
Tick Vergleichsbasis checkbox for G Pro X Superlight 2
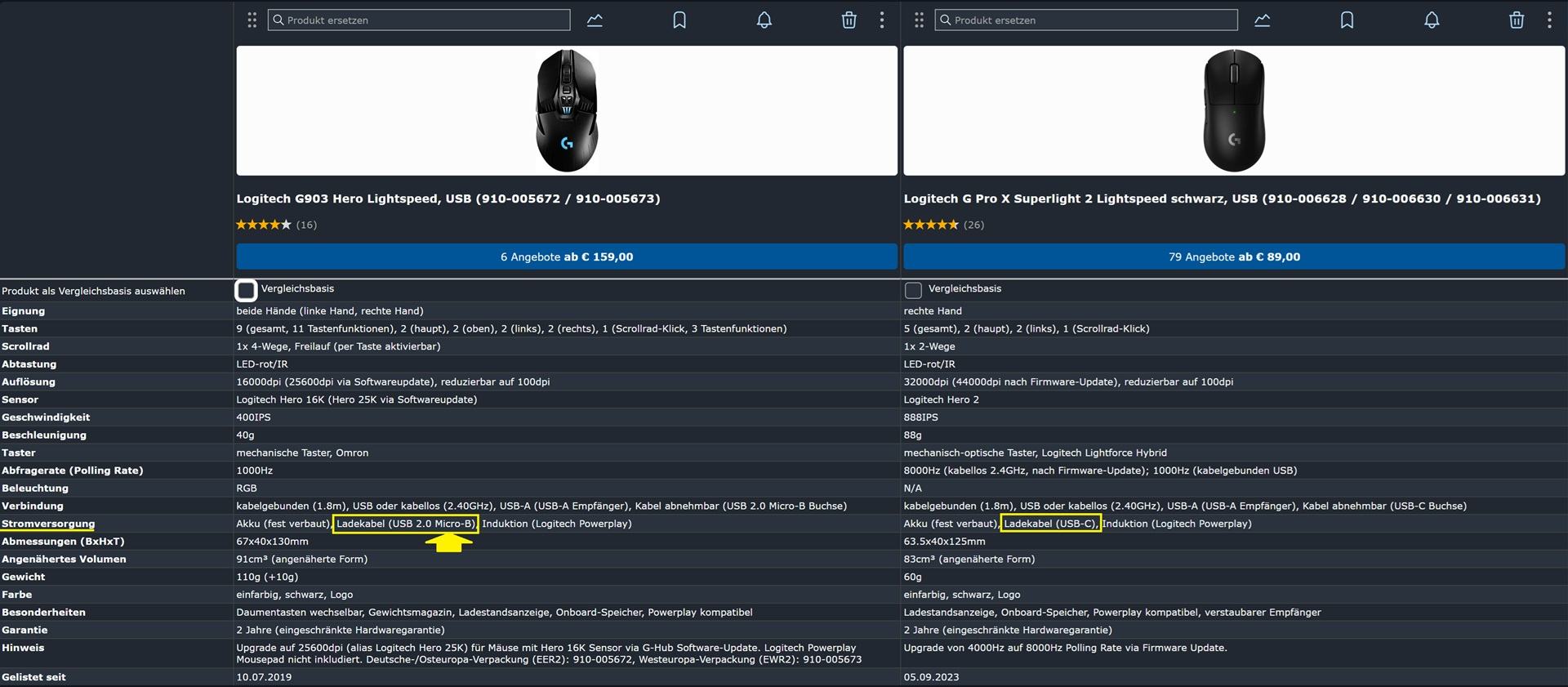coord(913,290)
